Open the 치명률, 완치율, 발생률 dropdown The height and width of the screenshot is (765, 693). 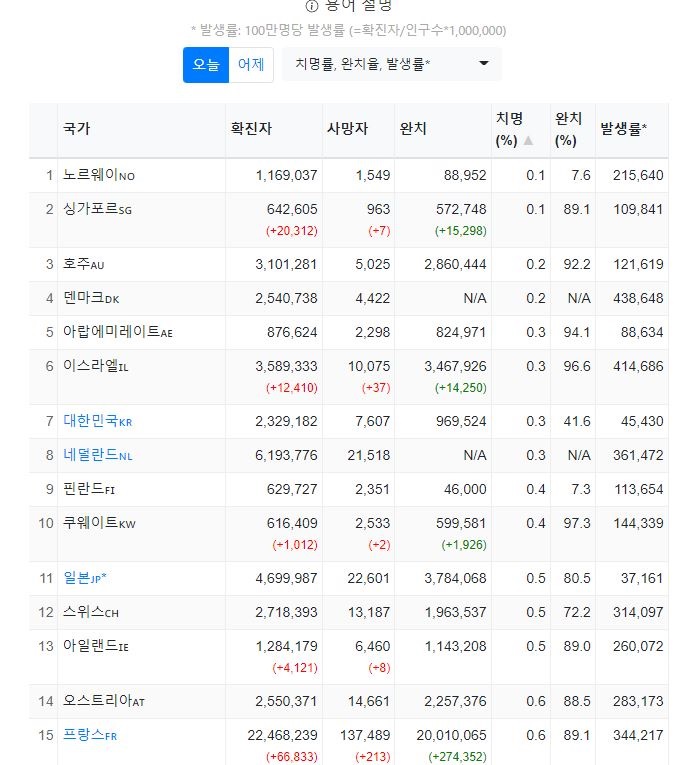click(x=391, y=65)
